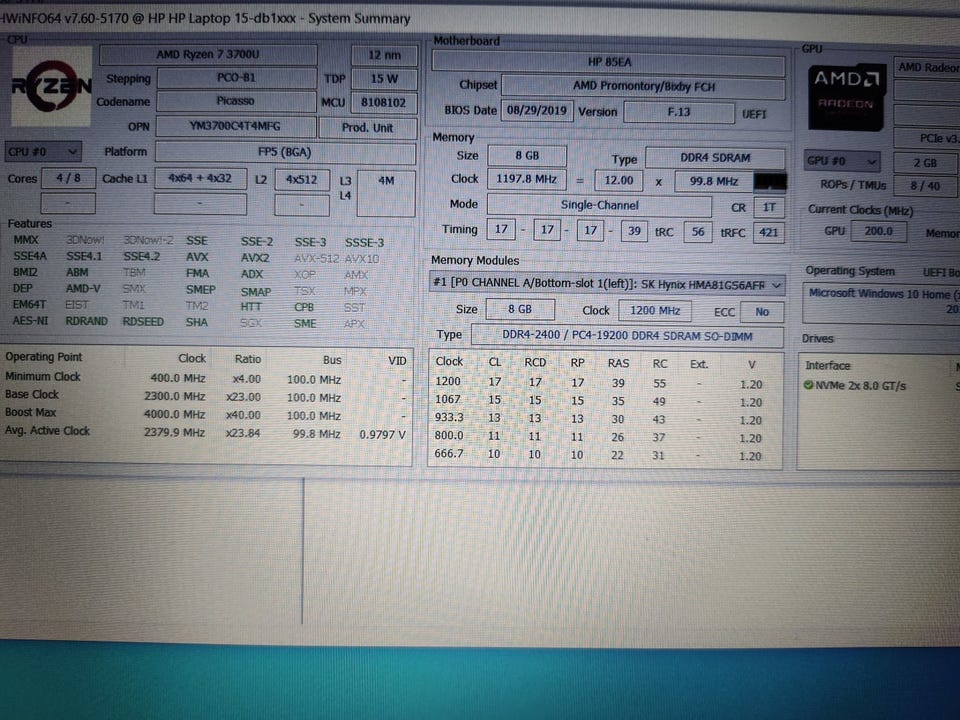Click the DDR4 SDRAM memory type field
The image size is (960, 720).
coord(715,158)
